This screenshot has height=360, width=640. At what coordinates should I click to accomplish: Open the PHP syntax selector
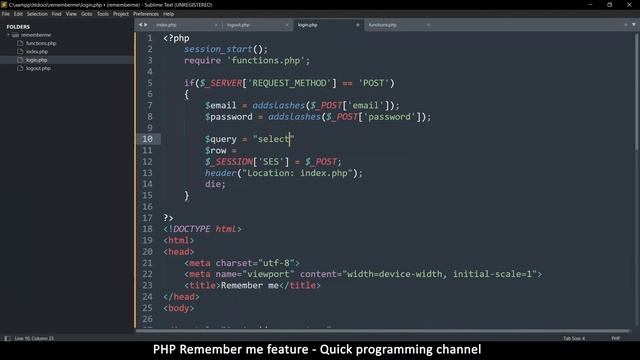[616, 338]
